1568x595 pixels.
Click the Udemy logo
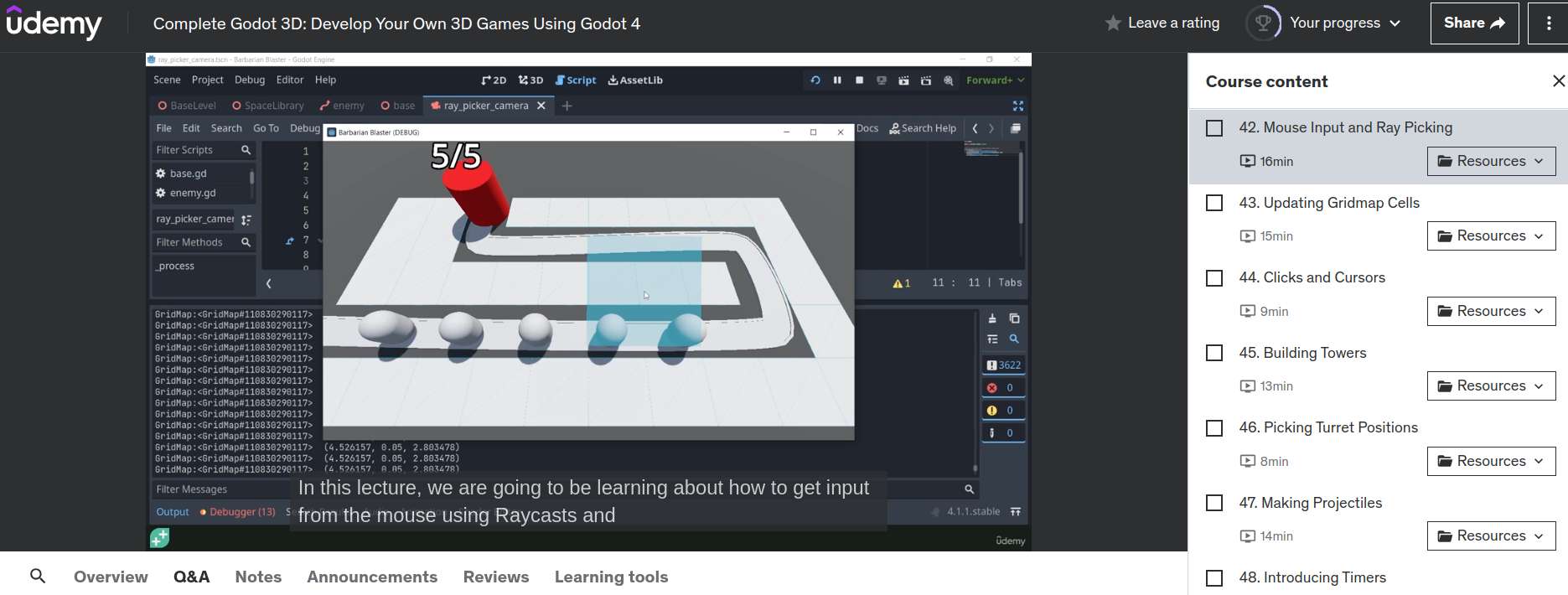(54, 23)
